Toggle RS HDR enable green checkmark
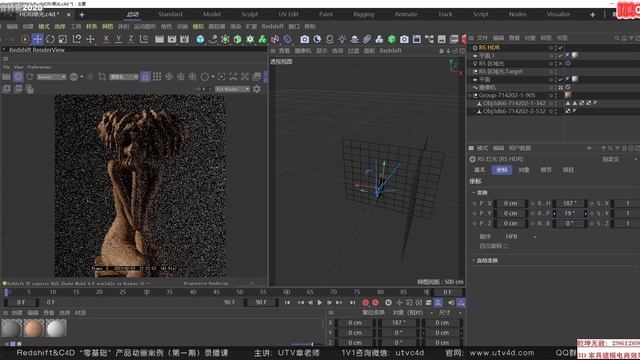Screen dimensions: 640x360 [x=561, y=48]
